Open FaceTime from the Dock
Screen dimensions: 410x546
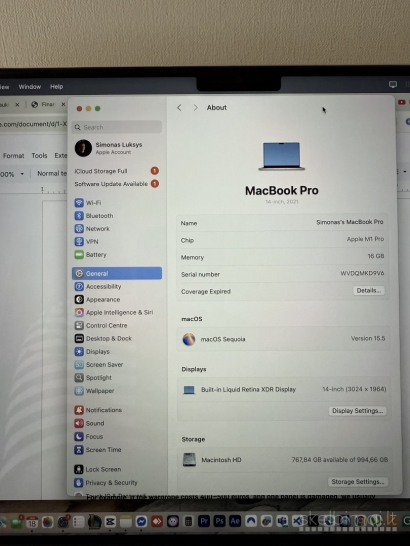(16, 522)
